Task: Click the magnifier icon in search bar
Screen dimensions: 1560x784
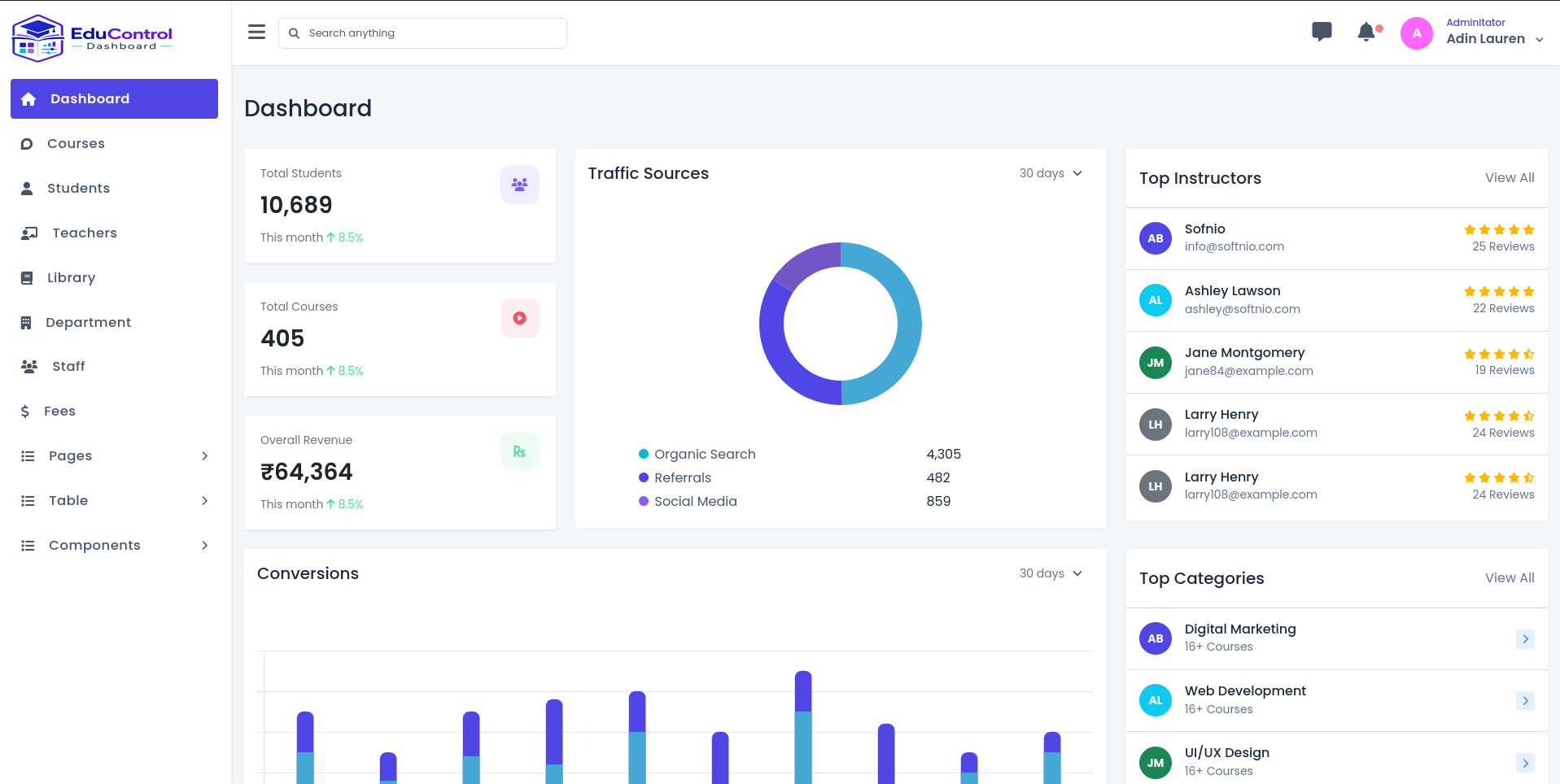Action: pos(295,33)
